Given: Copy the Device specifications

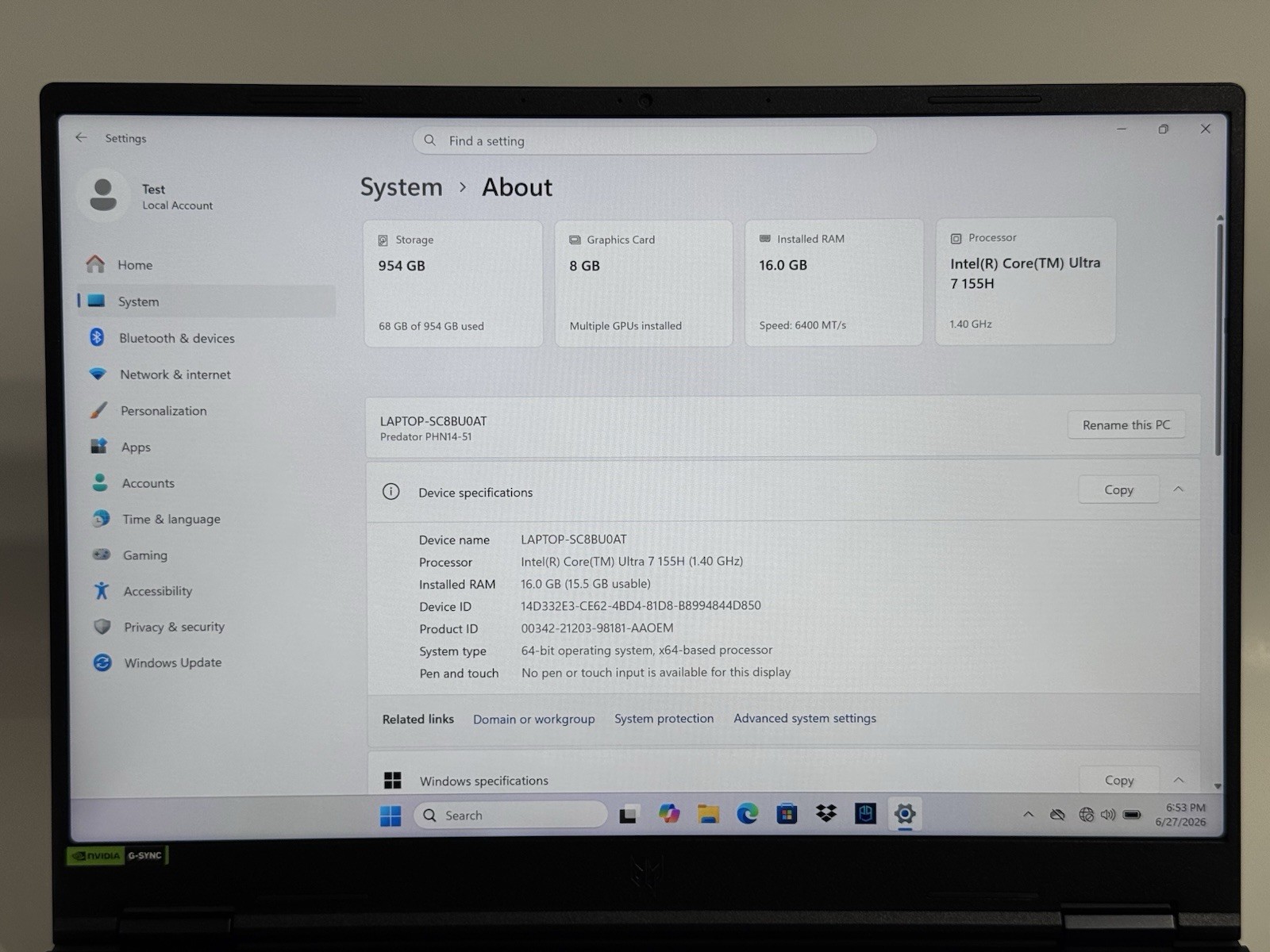Looking at the screenshot, I should pyautogui.click(x=1118, y=490).
